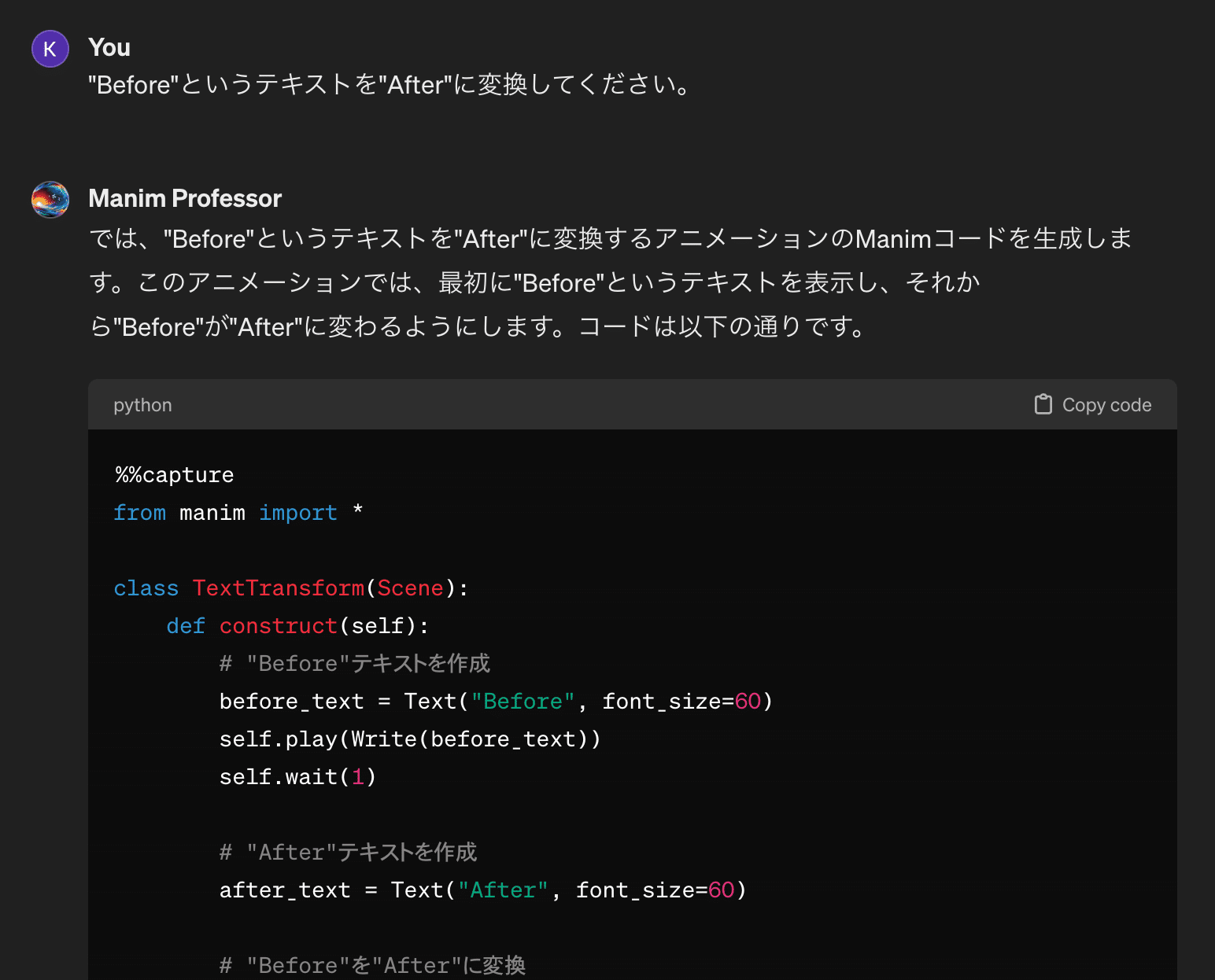Click the comment about creating After text
This screenshot has width=1215, height=980.
point(348,853)
